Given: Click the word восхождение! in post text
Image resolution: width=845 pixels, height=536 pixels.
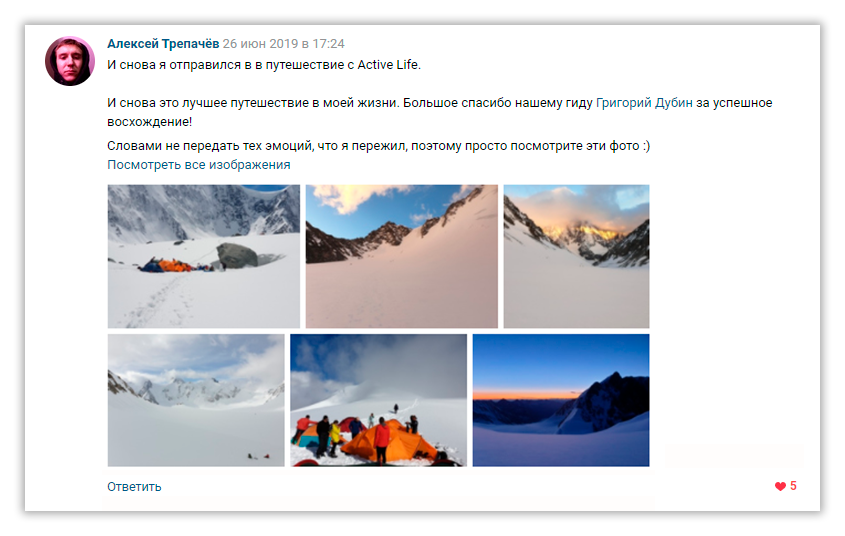Looking at the screenshot, I should point(150,122).
